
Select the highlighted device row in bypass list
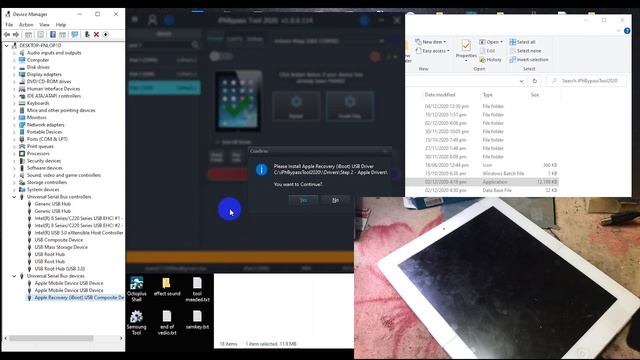point(164,88)
